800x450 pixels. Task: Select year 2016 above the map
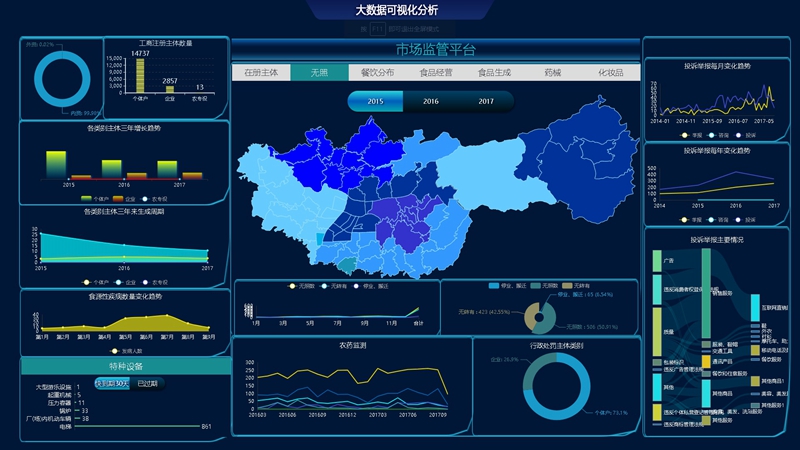click(430, 101)
